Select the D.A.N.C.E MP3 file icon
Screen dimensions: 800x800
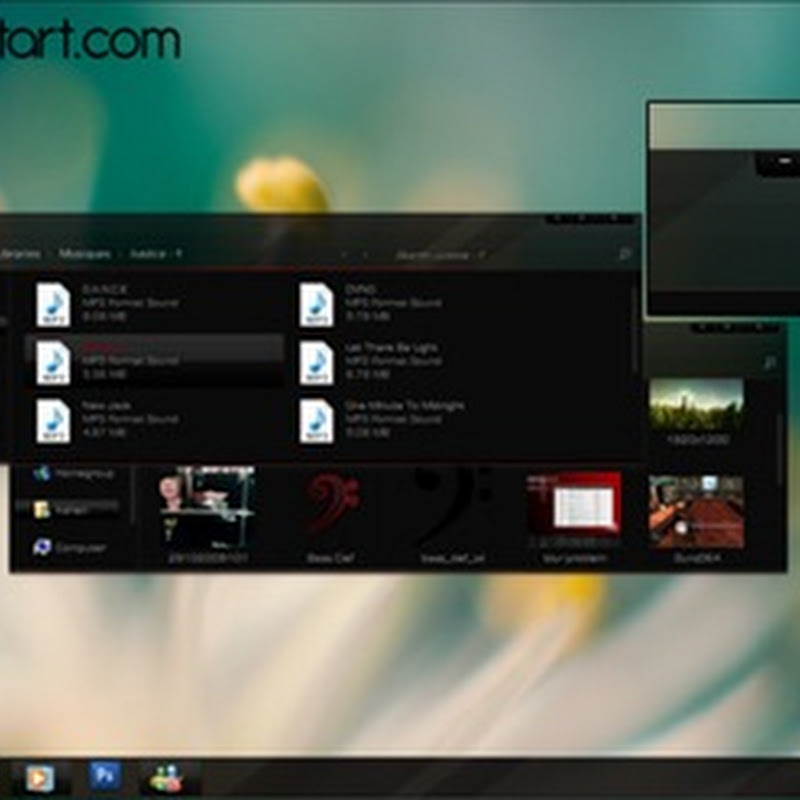(x=53, y=304)
